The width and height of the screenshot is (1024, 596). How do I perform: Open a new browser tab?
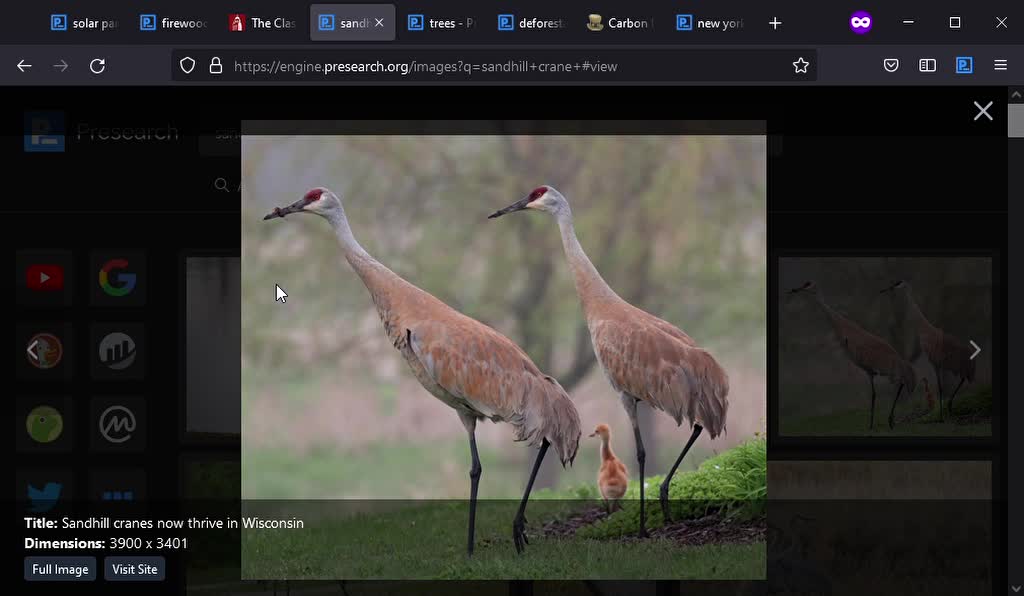[x=775, y=24]
